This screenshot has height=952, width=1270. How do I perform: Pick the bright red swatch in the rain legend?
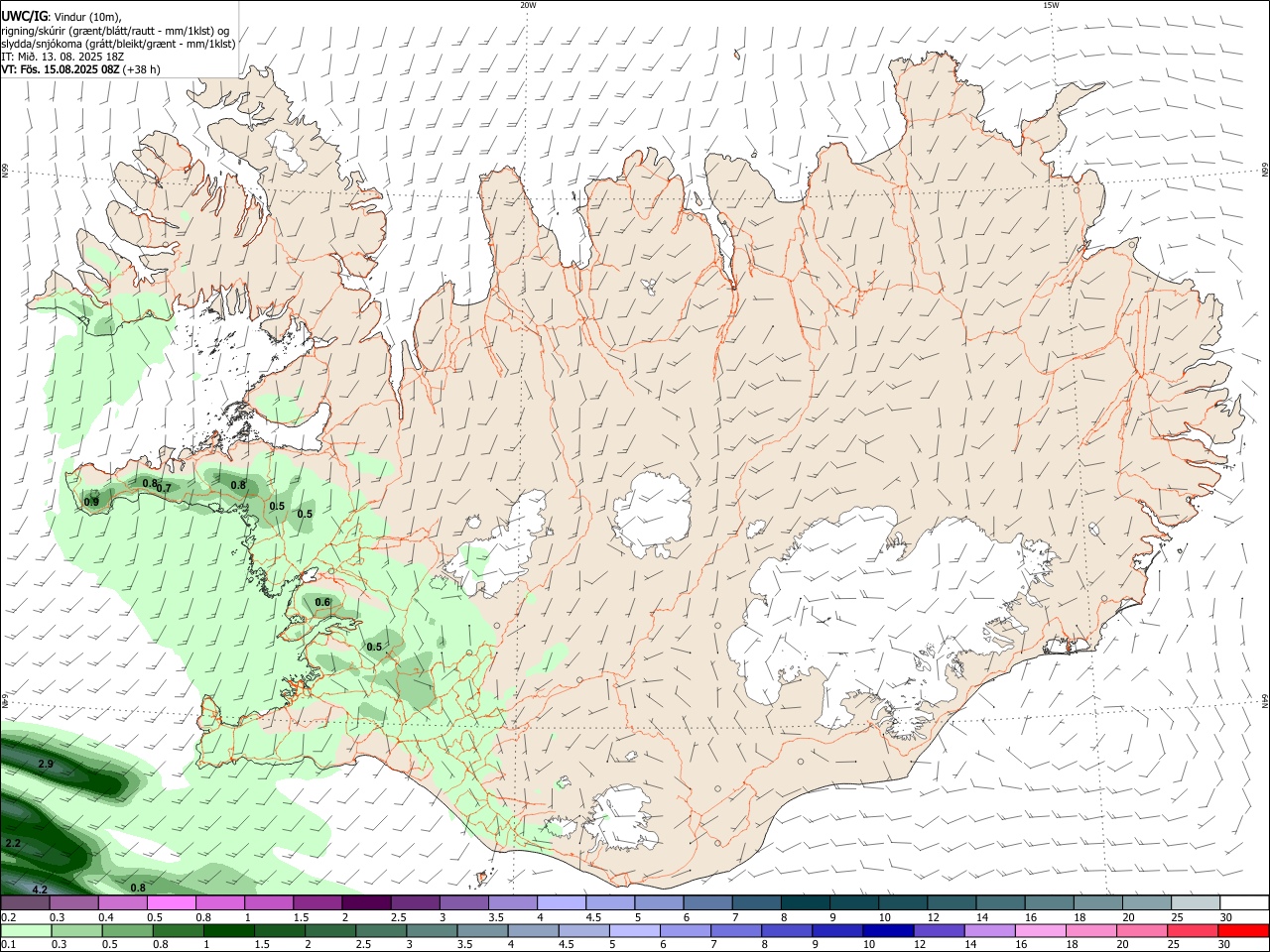click(1242, 931)
